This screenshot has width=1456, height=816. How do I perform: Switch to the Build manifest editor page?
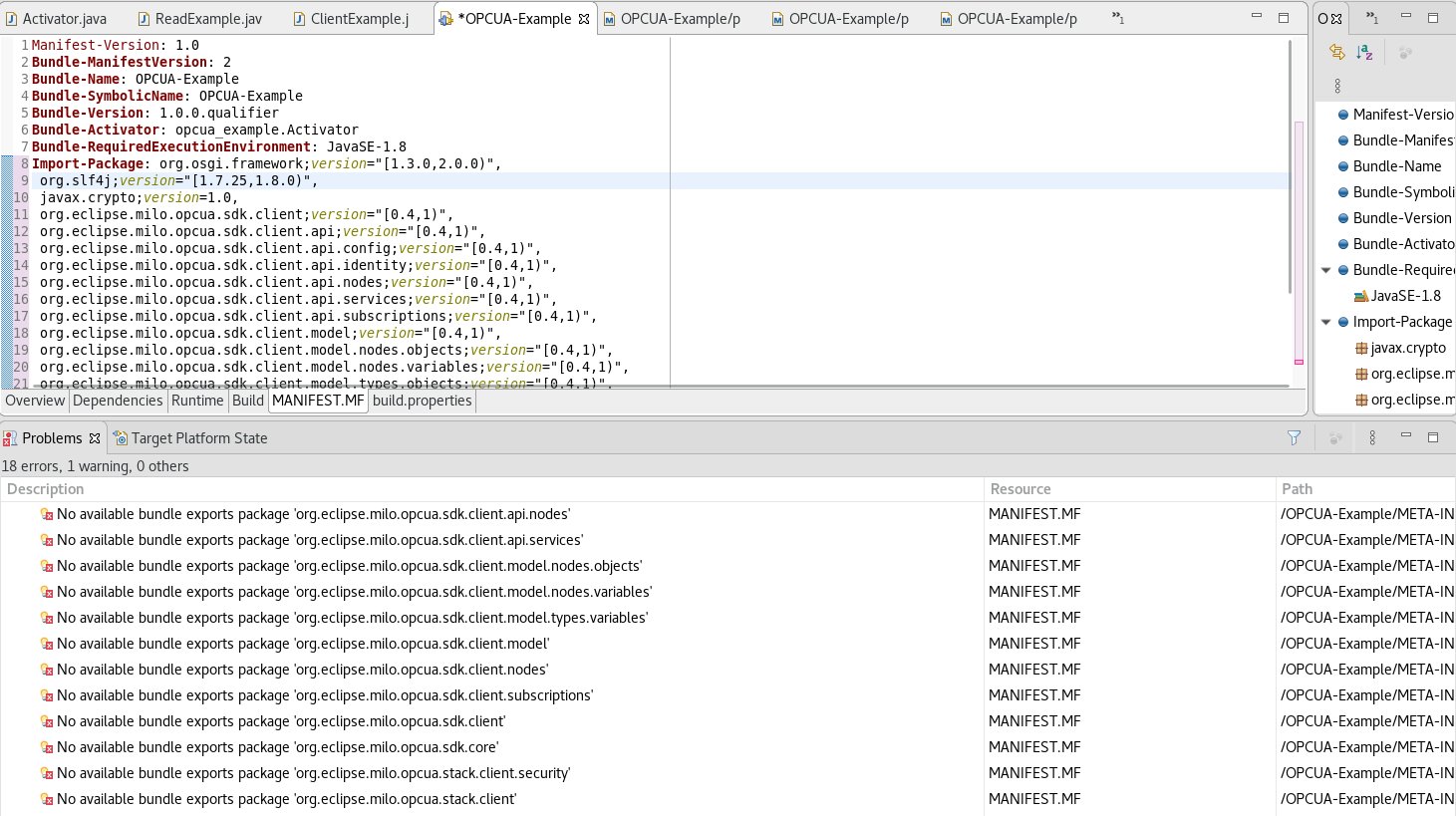tap(248, 401)
